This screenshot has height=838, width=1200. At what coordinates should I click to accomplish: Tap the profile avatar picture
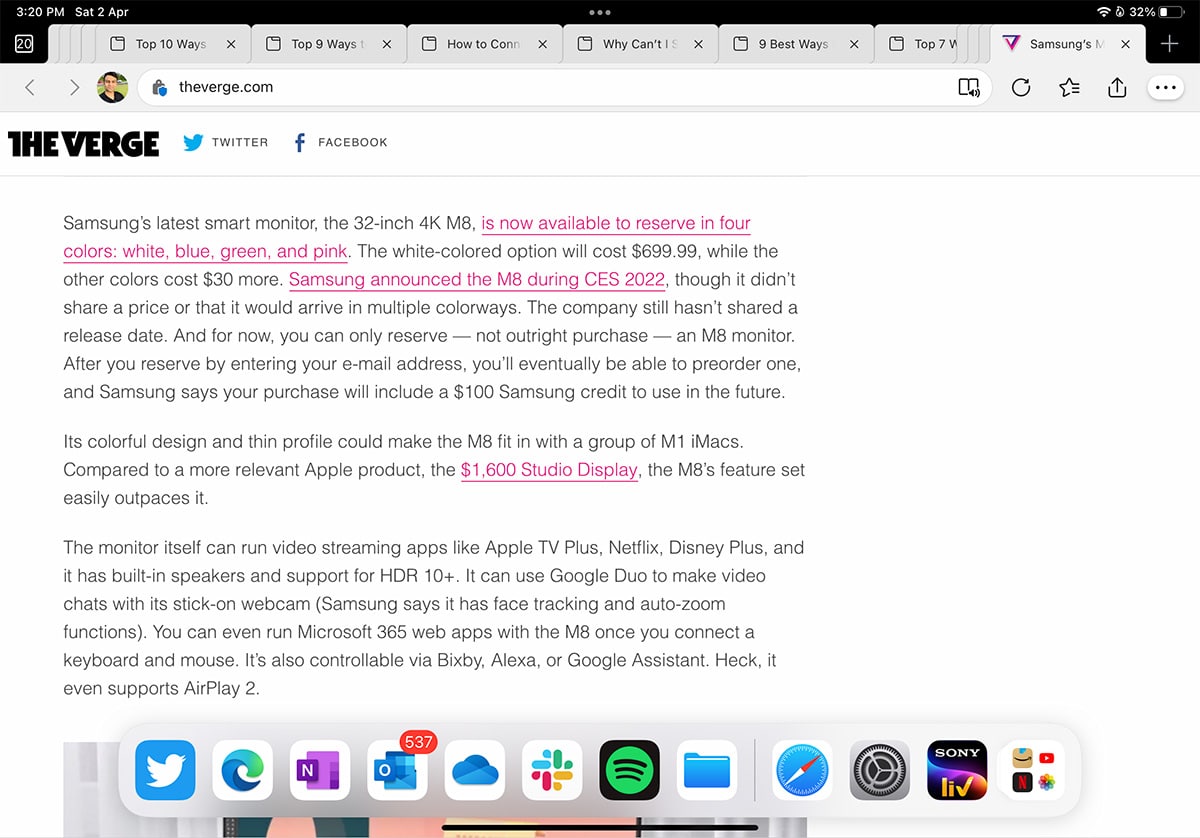coord(112,88)
